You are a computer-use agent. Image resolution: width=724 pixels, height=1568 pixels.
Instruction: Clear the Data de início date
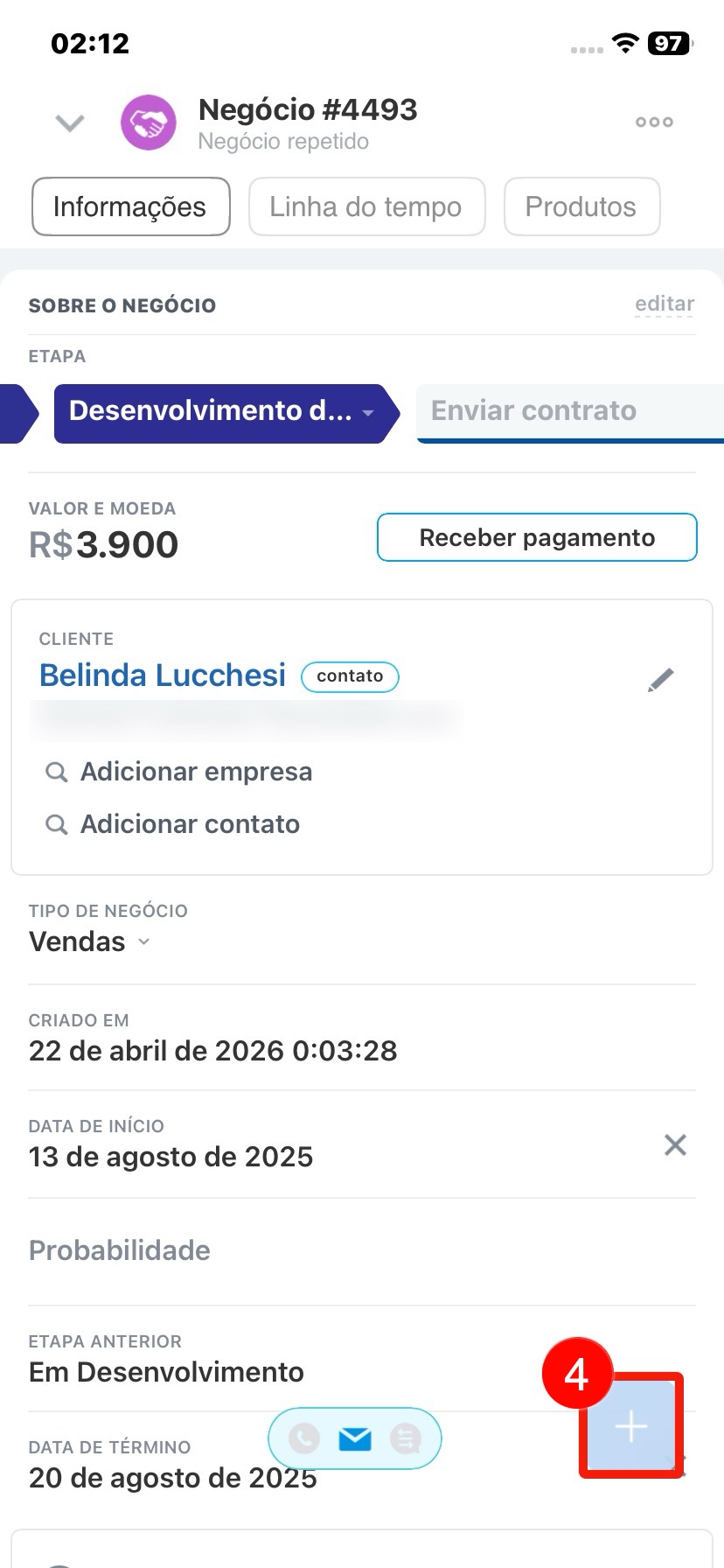click(675, 1144)
